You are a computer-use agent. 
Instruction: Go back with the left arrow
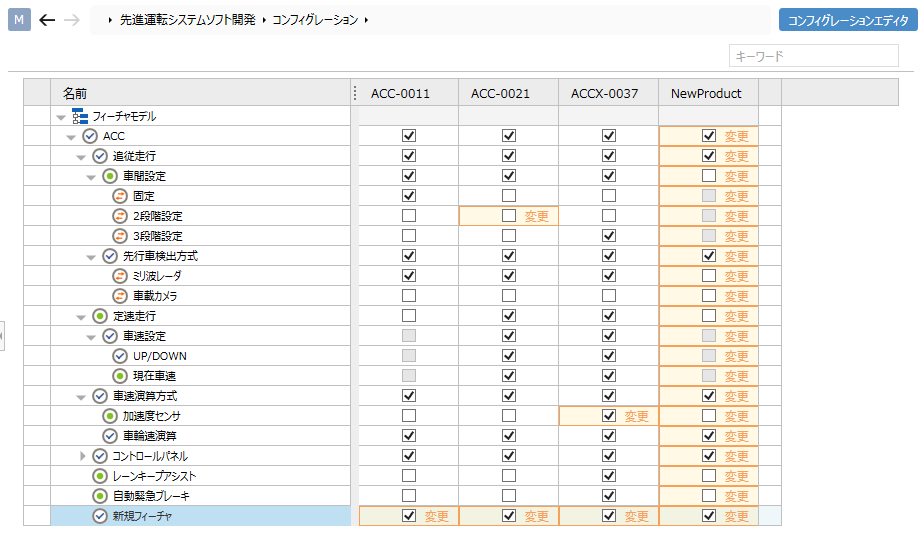[47, 20]
